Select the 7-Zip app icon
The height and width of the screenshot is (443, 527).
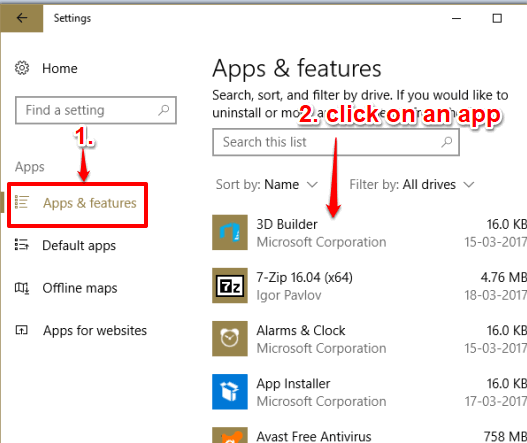(230, 285)
